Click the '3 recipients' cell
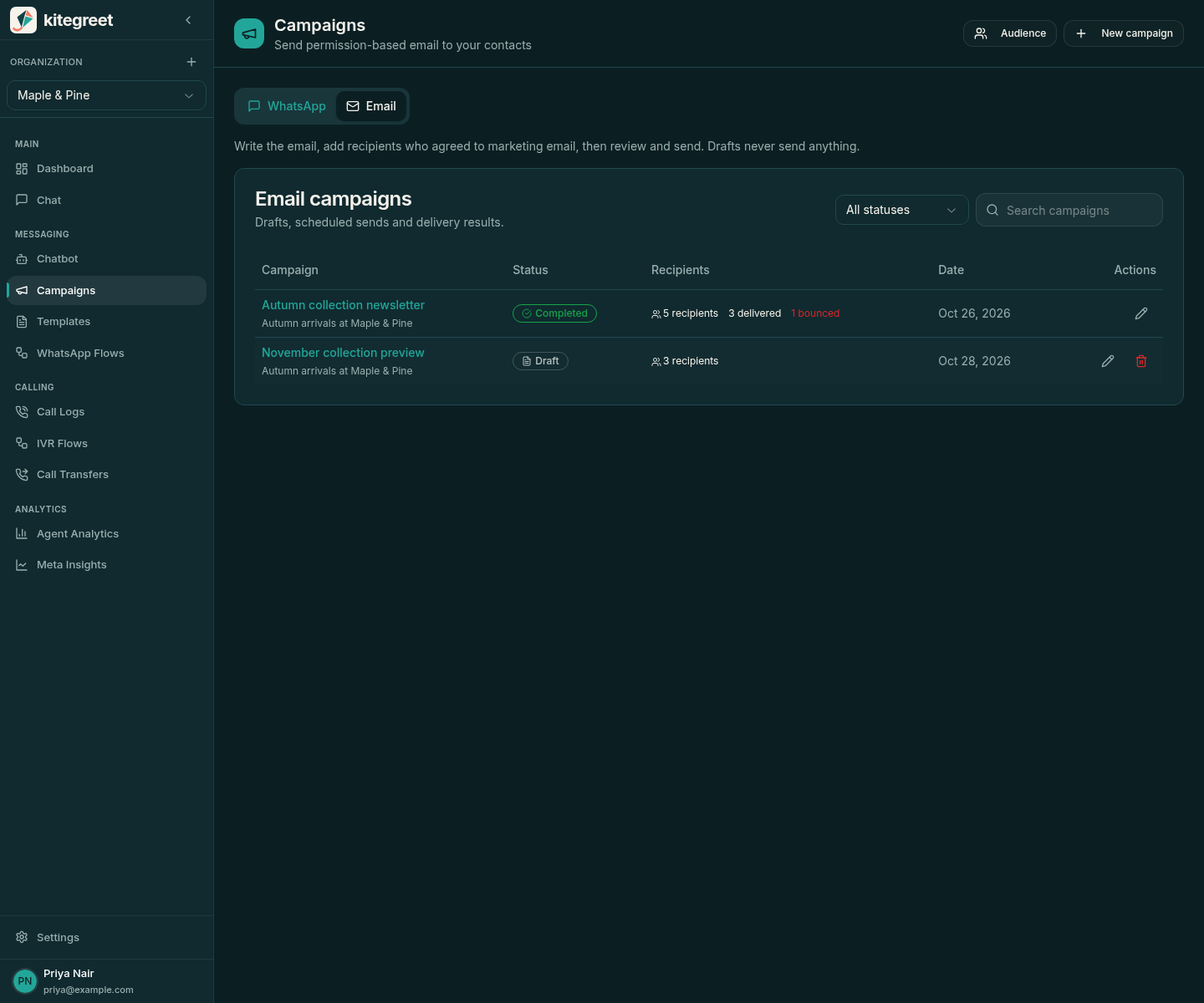Screen dimensions: 1204x1003 tap(685, 361)
